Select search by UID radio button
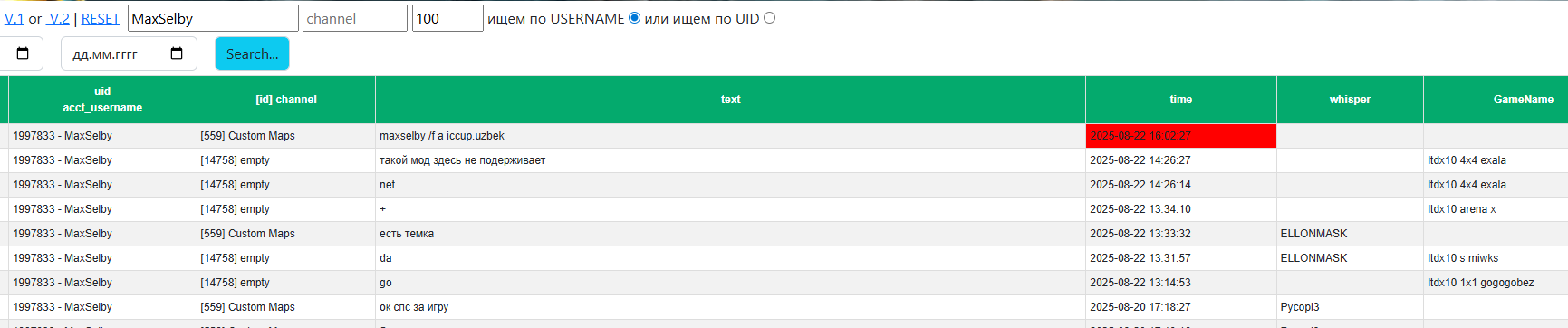This screenshot has height=328, width=1568. pos(769,17)
